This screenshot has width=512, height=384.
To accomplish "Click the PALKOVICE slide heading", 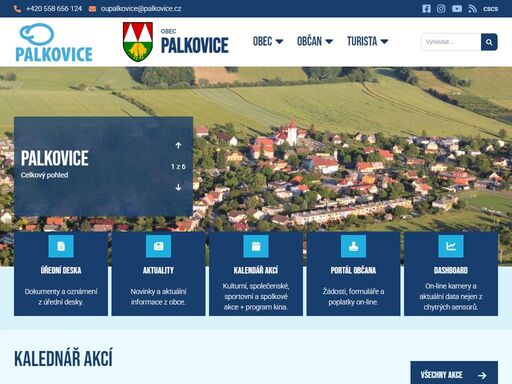I will point(55,158).
